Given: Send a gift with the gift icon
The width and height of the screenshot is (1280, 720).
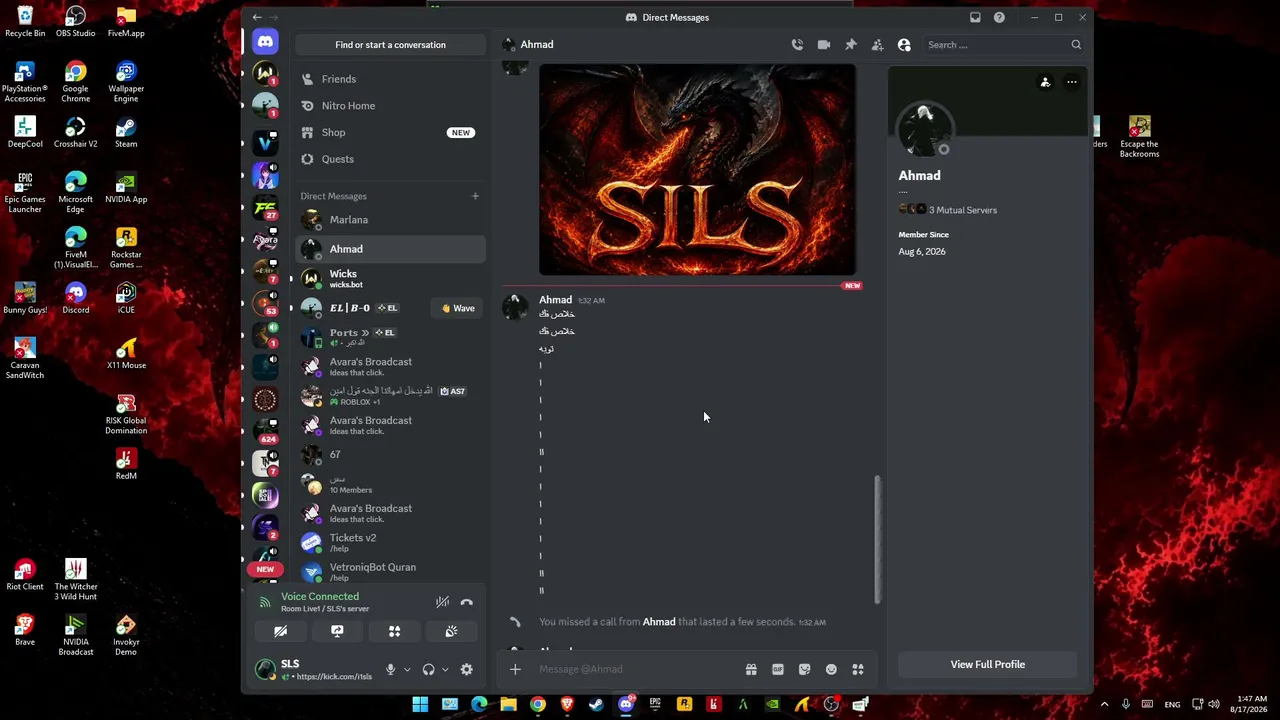Looking at the screenshot, I should (x=751, y=670).
